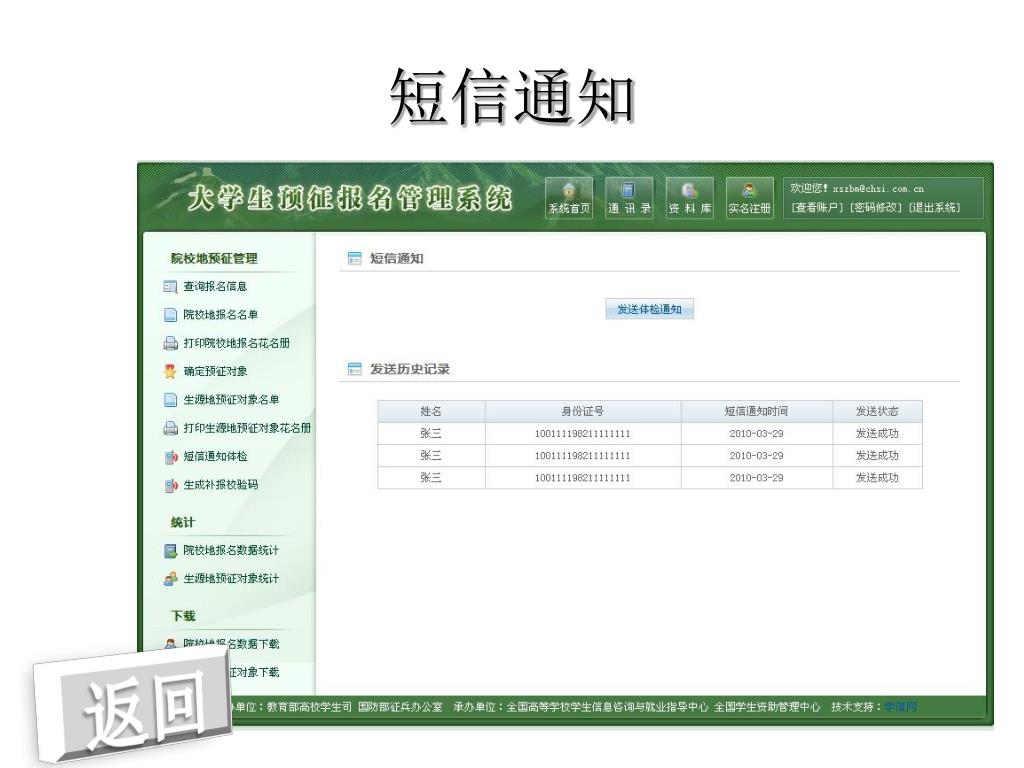
Task: Click the 发送状态 column header
Action: (x=877, y=411)
